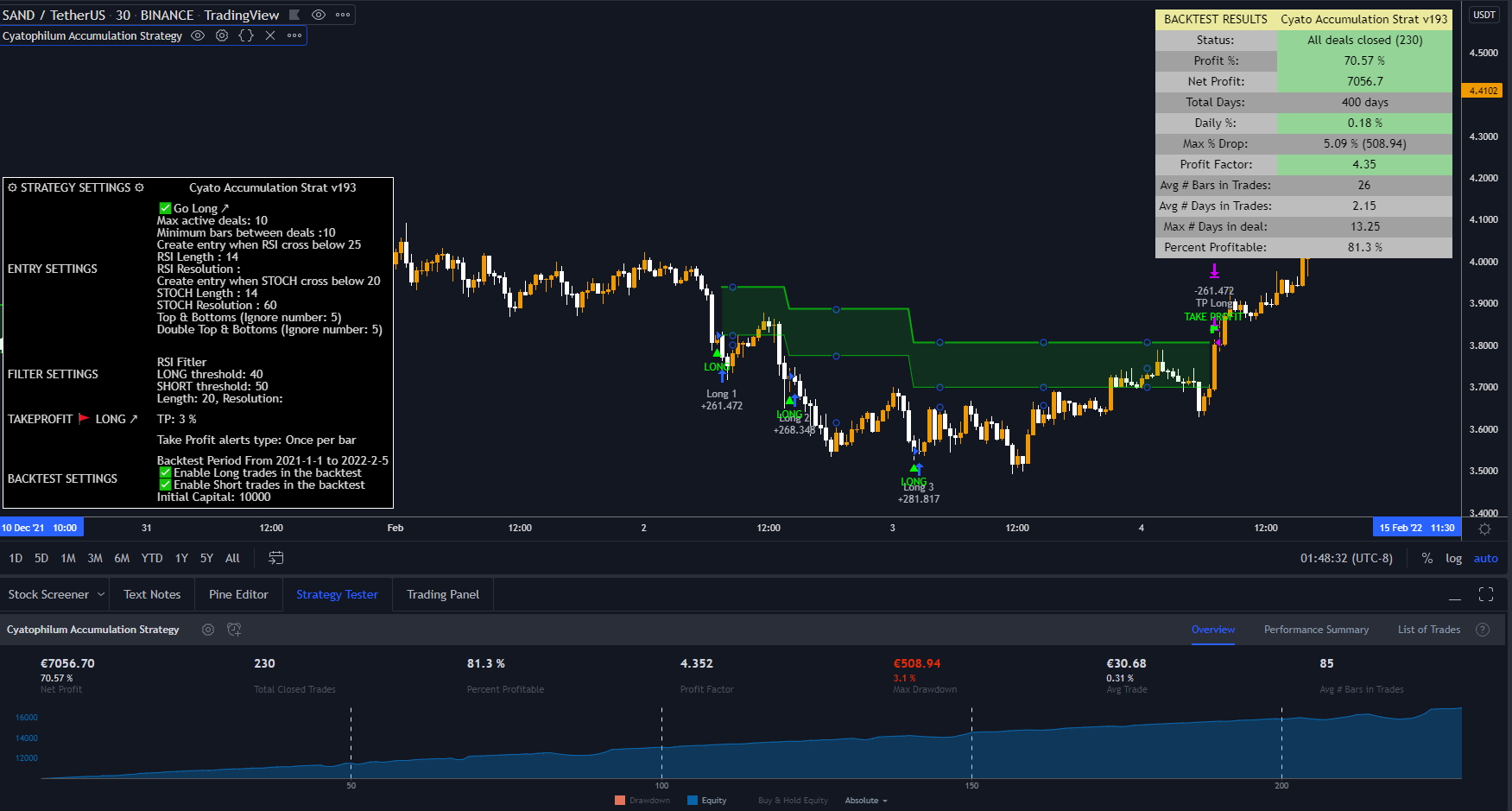The image size is (1512, 811).
Task: Click the add alert clock icon in Strategy Tester
Action: (x=234, y=630)
